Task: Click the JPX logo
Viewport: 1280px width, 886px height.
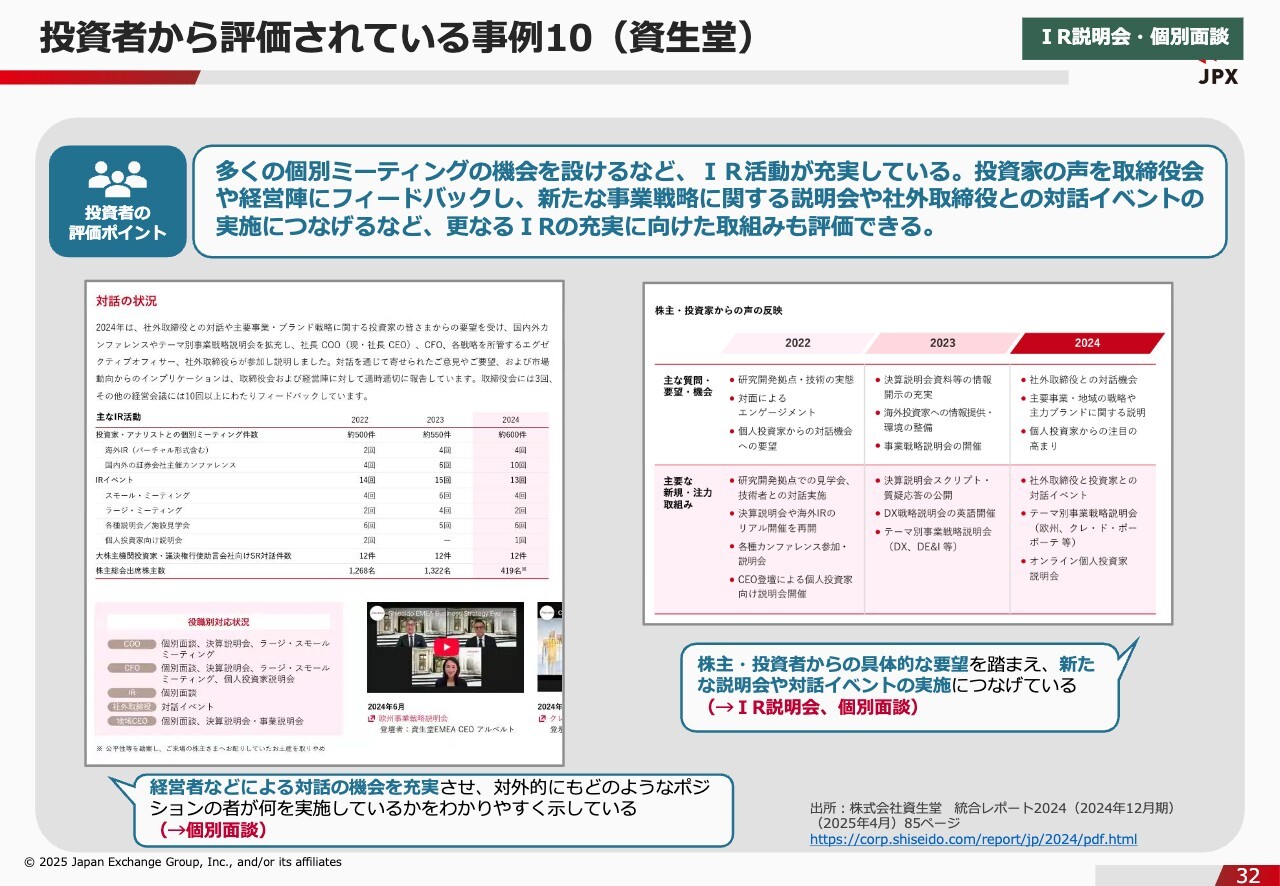Action: pos(1217,75)
